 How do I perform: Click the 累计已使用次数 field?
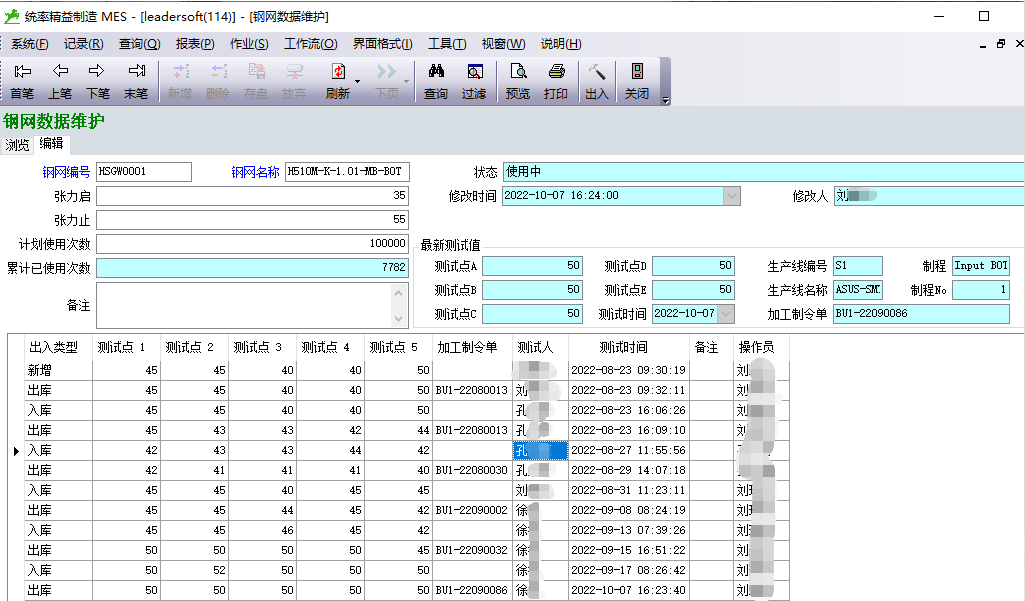point(252,267)
